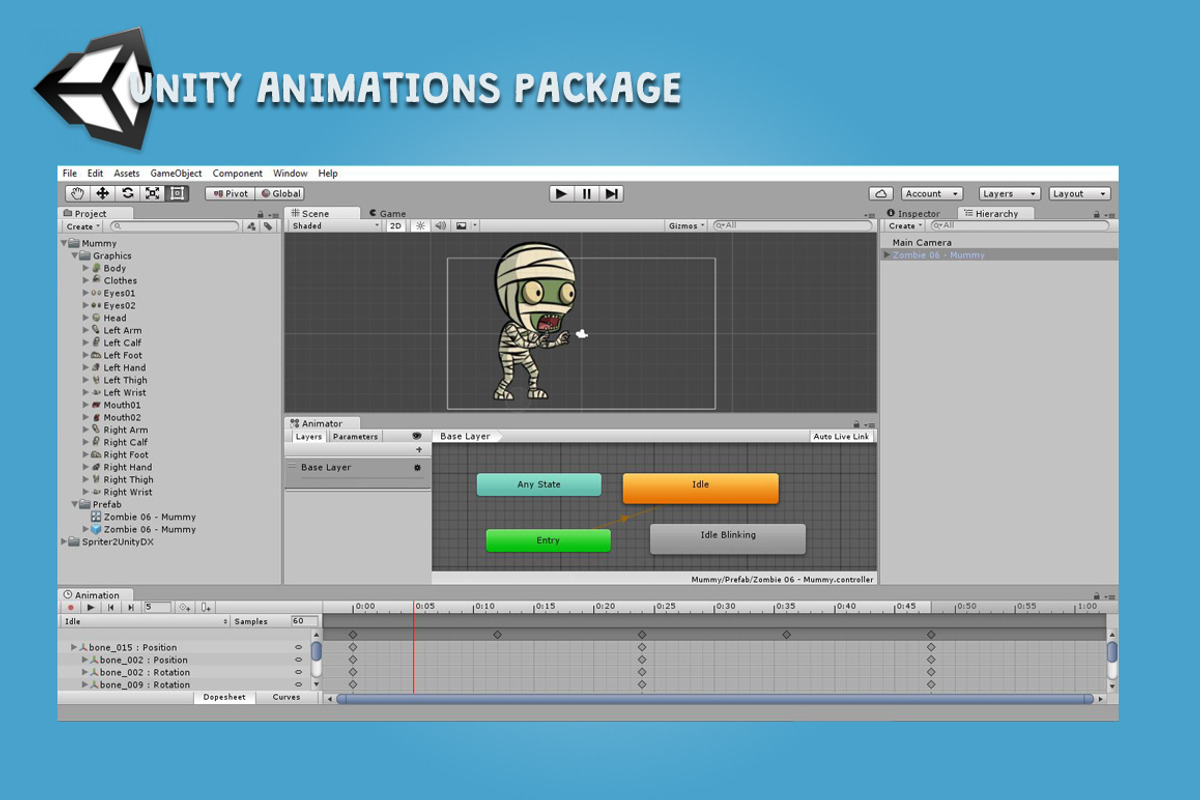Select the Rotate tool in the toolbar

pyautogui.click(x=127, y=193)
